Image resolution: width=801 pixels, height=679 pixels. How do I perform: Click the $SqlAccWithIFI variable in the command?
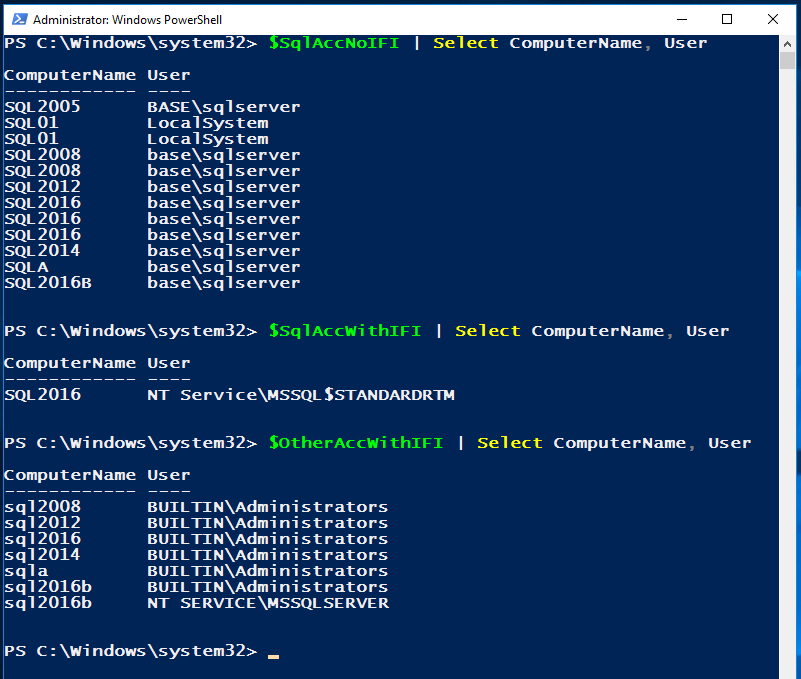345,331
